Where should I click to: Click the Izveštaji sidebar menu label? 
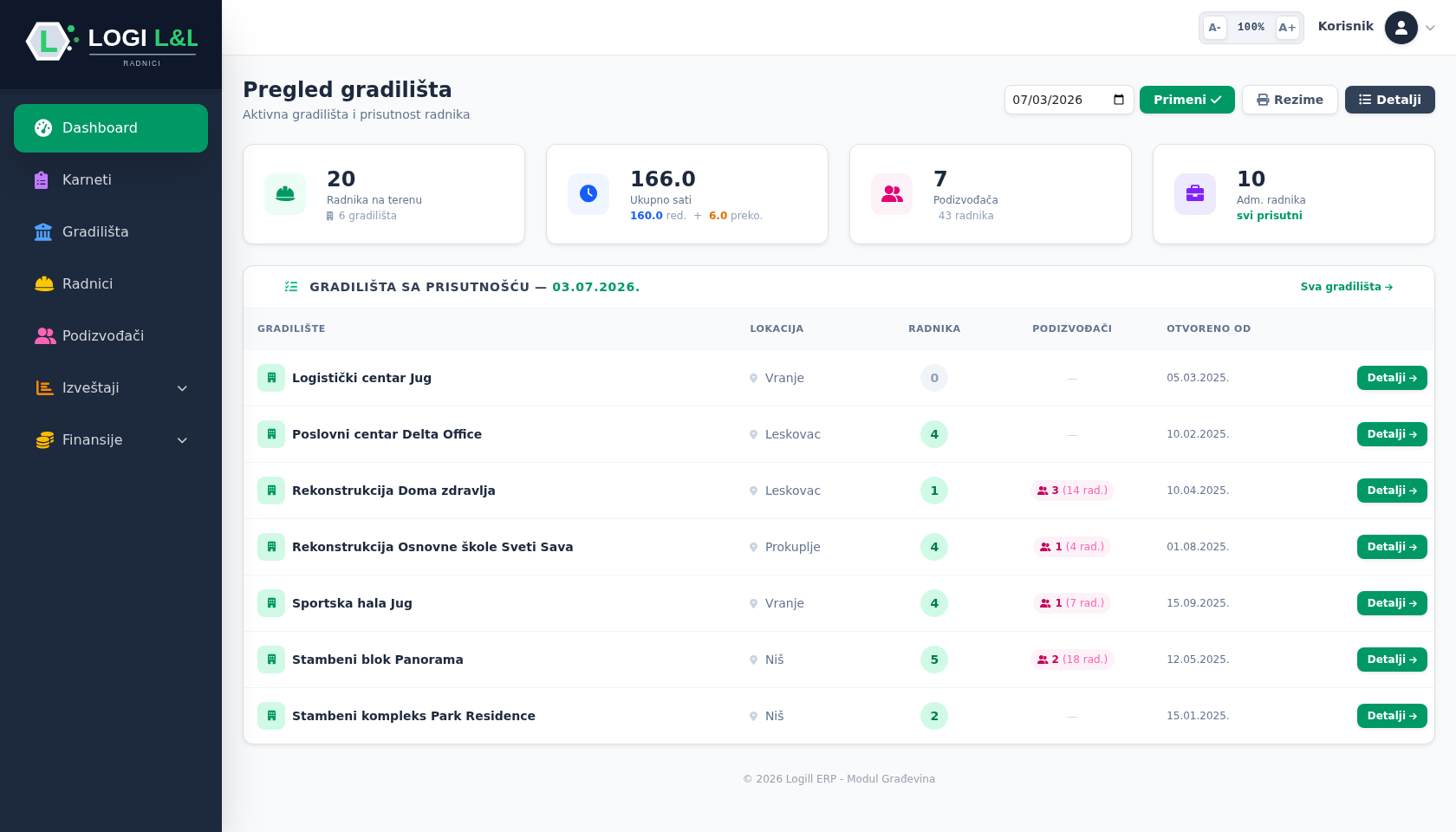(x=91, y=388)
